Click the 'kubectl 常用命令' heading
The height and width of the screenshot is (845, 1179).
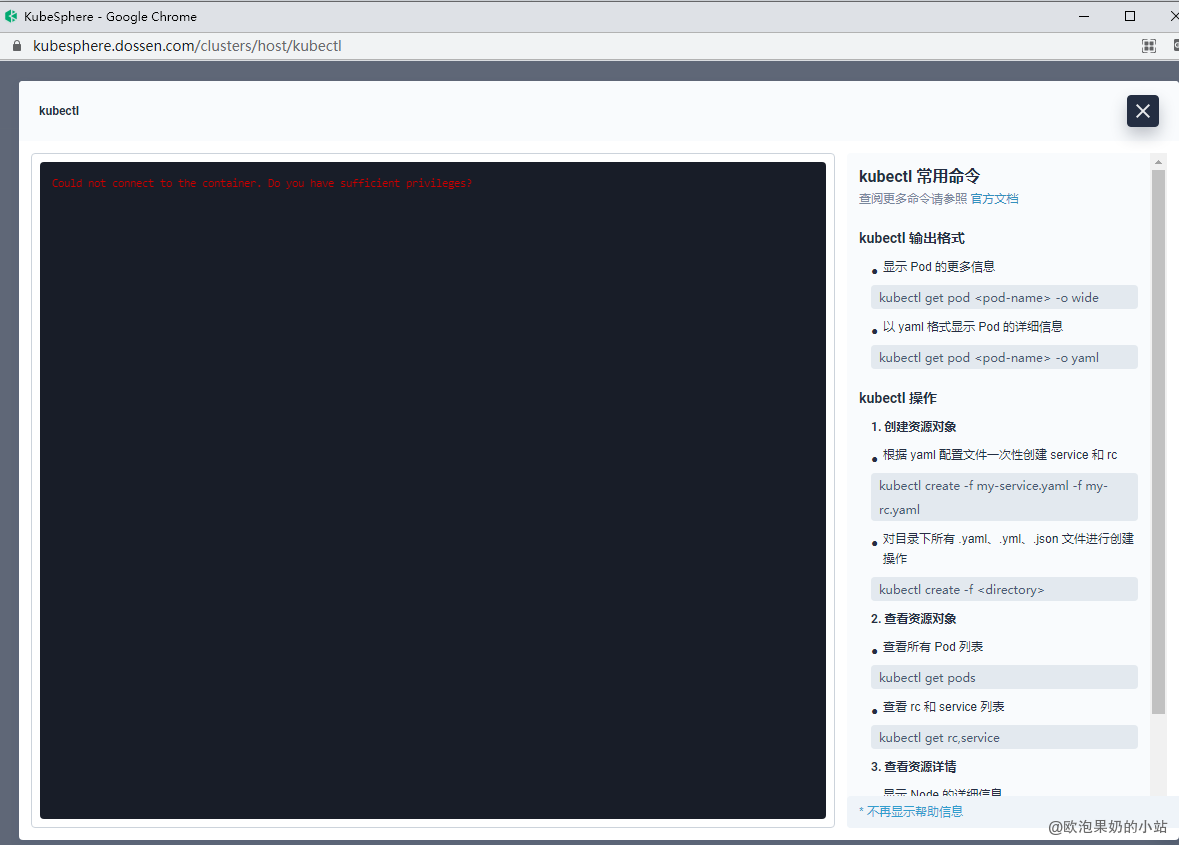(x=919, y=177)
